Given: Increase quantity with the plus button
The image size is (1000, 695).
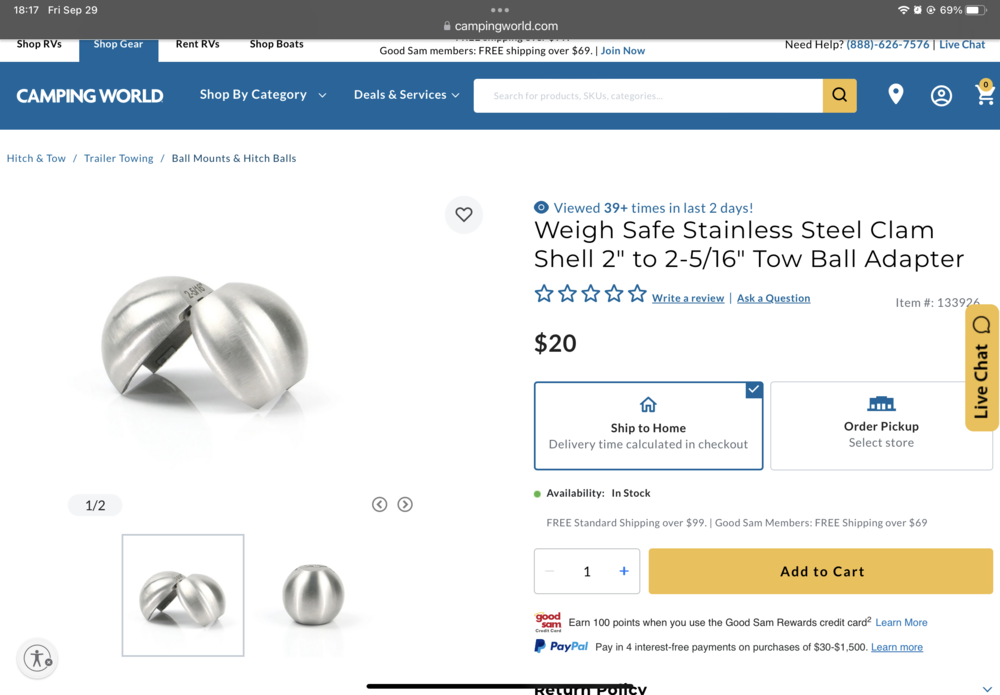Looking at the screenshot, I should (x=624, y=571).
